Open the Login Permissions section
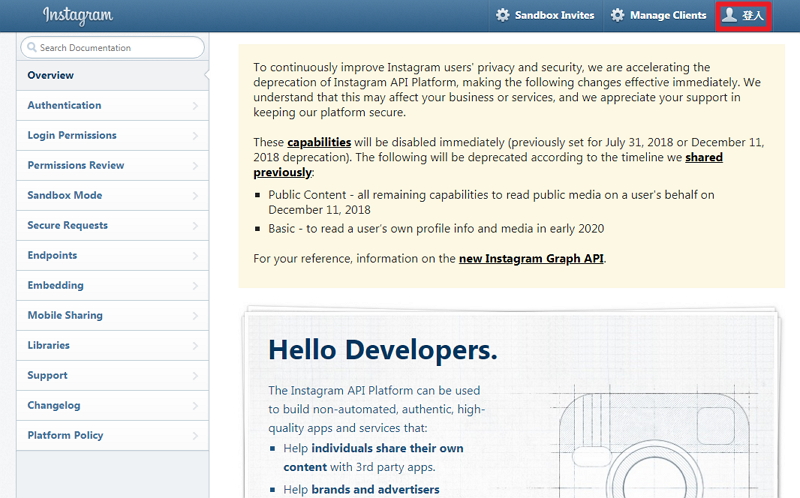Image resolution: width=800 pixels, height=498 pixels. point(112,136)
